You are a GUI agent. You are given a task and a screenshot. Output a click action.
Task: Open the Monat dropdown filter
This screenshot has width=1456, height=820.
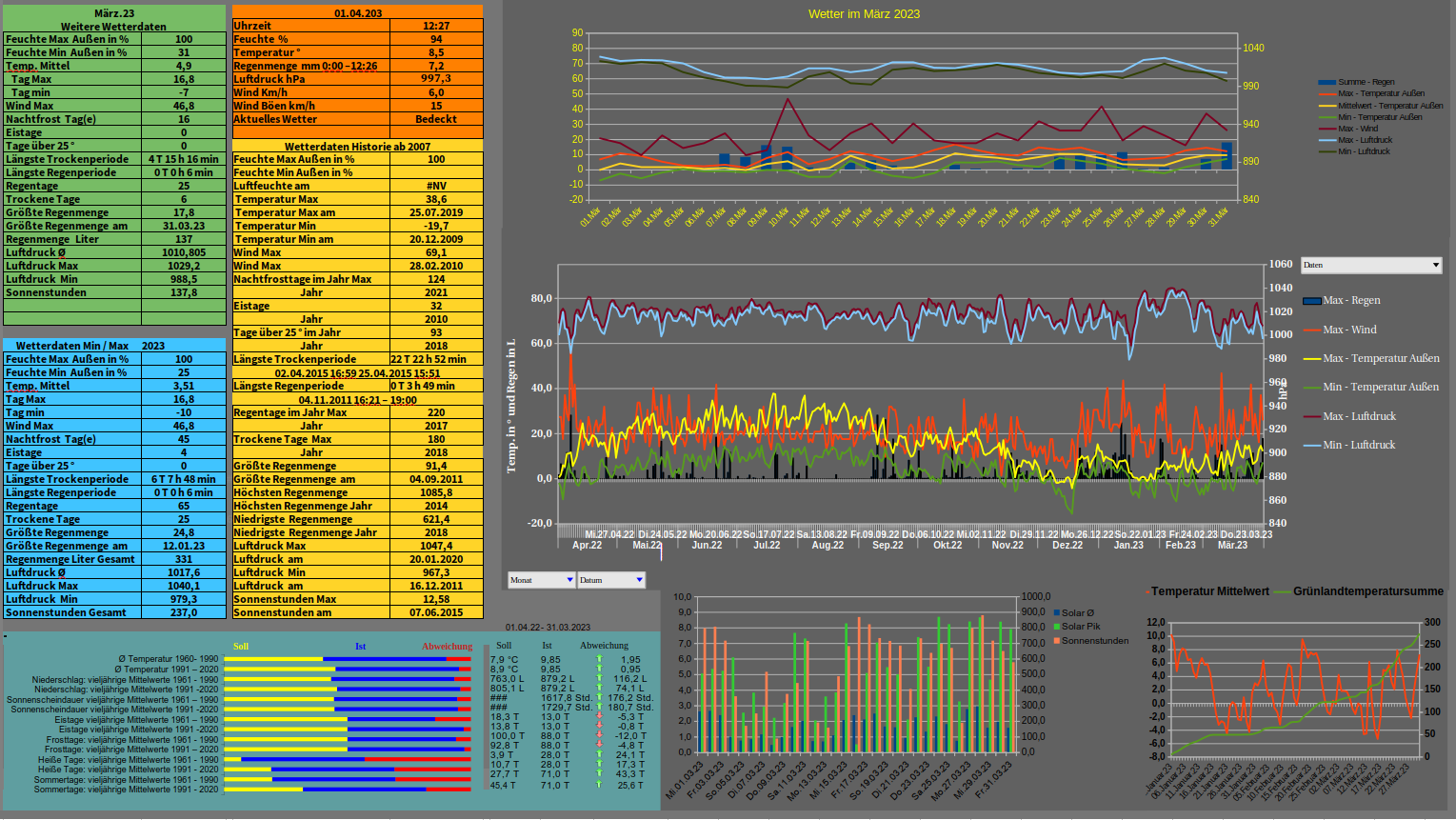click(542, 580)
